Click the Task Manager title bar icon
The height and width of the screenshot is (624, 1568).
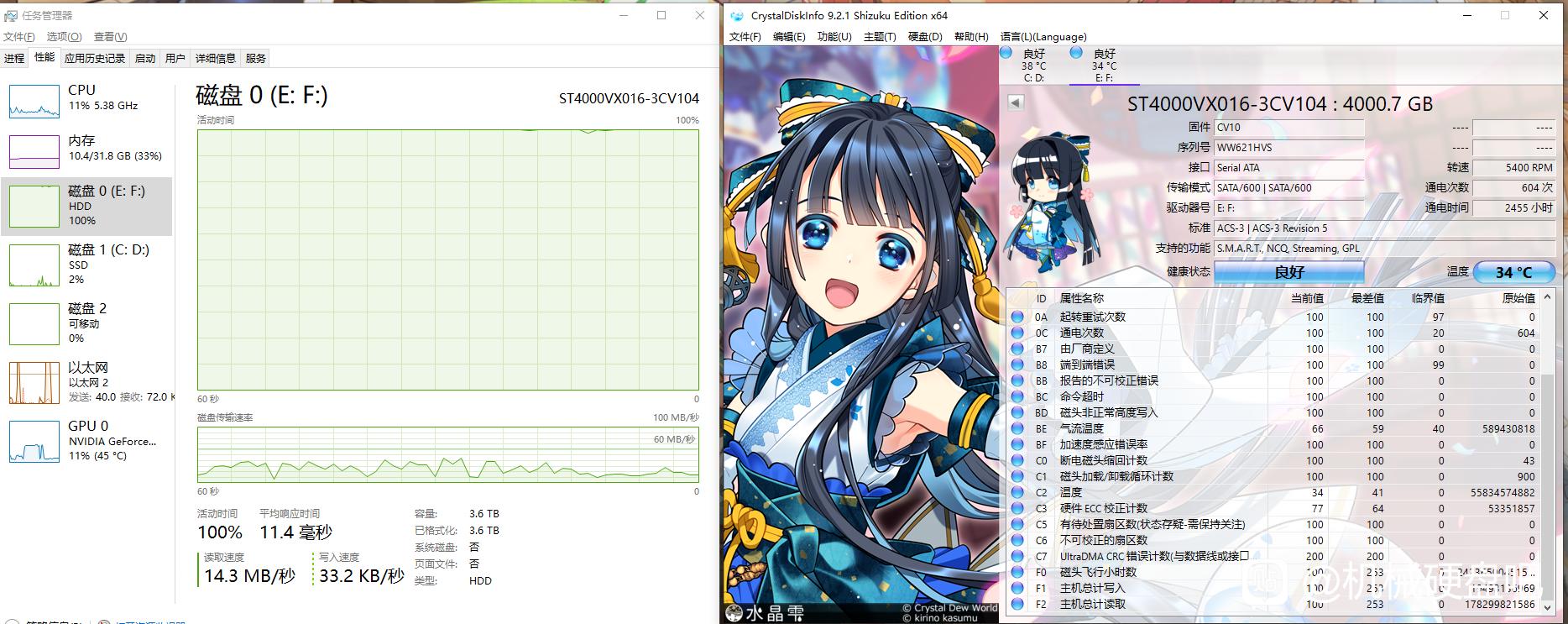point(11,15)
